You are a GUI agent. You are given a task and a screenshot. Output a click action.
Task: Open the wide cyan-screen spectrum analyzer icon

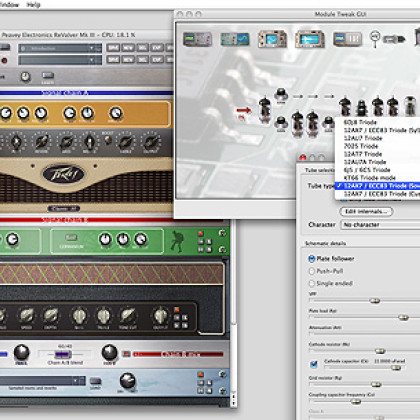pyautogui.click(x=310, y=39)
